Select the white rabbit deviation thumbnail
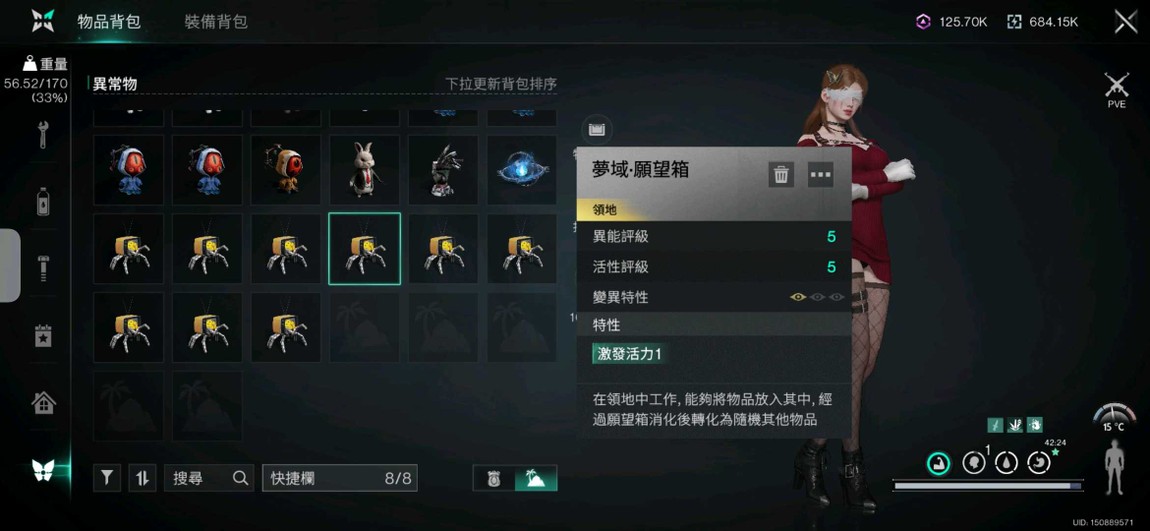The width and height of the screenshot is (1150, 531). [364, 169]
